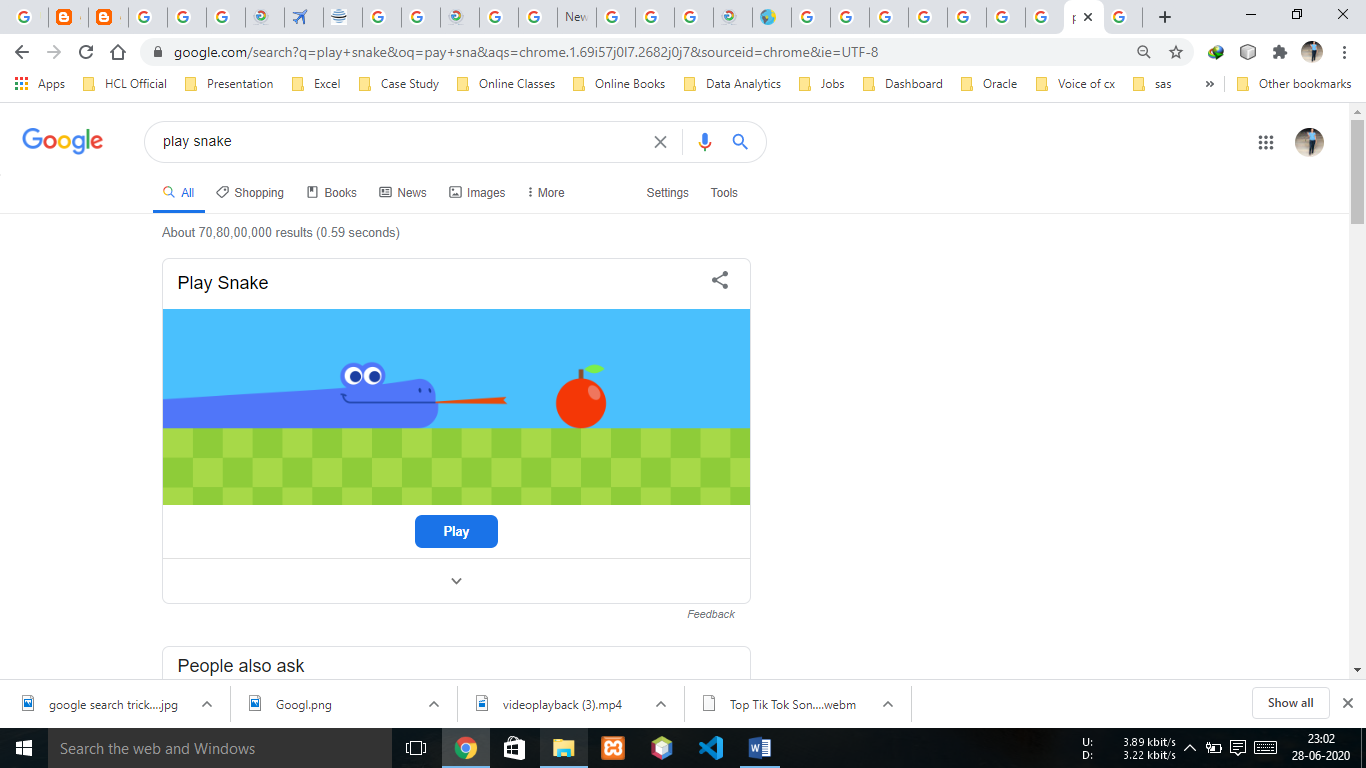Open Jobs bookmark folder
1366x768 pixels.
tap(822, 84)
